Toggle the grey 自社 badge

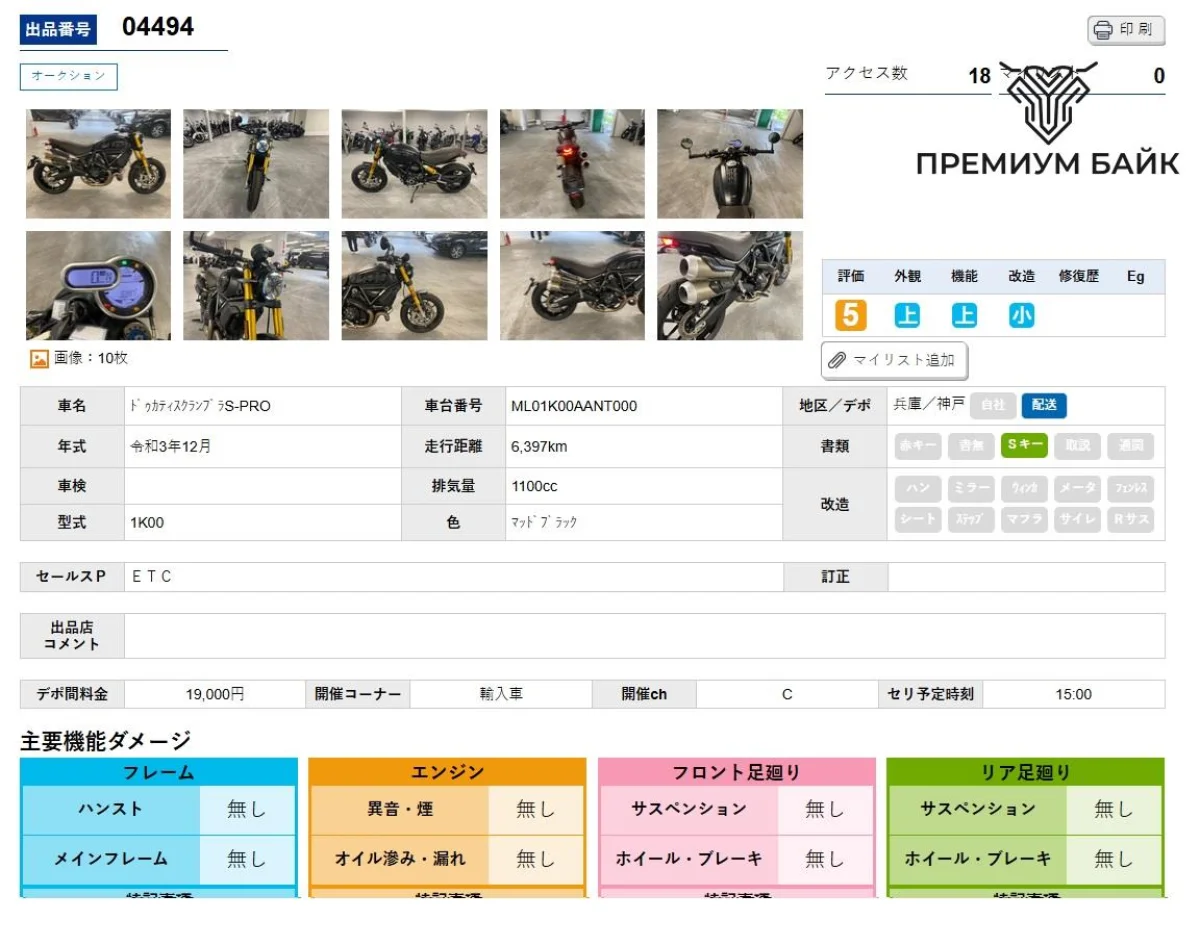[993, 405]
